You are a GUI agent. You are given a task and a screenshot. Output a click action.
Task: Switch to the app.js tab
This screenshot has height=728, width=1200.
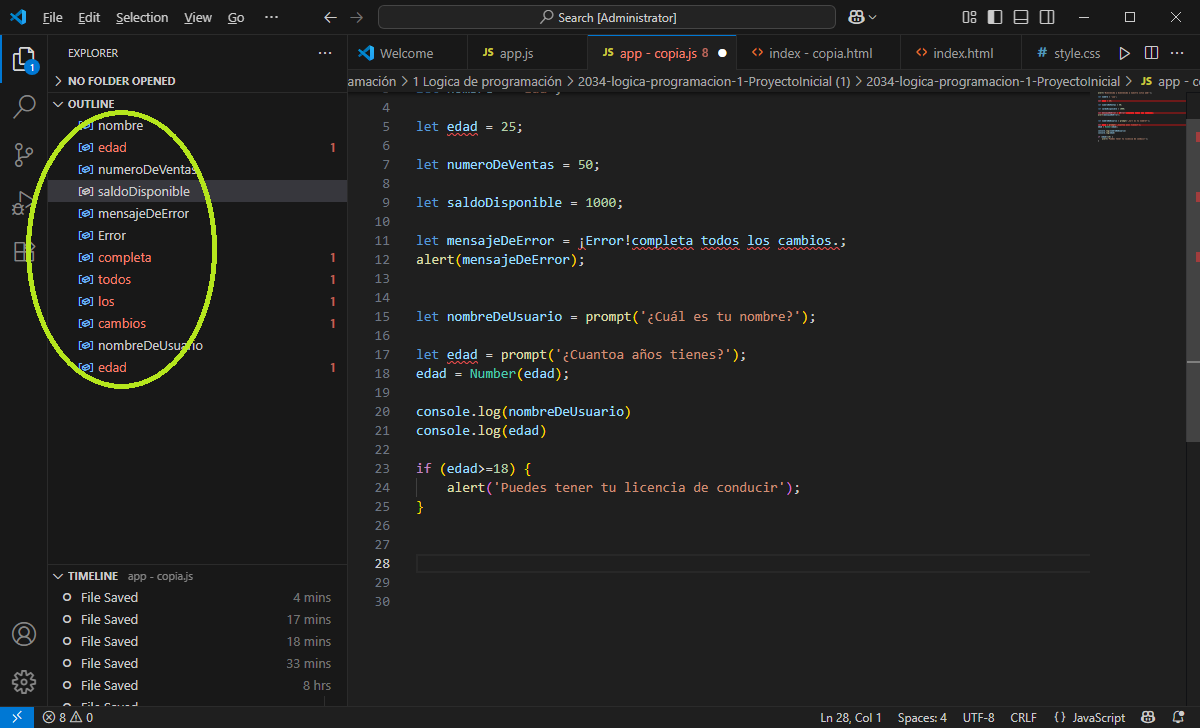pyautogui.click(x=527, y=53)
